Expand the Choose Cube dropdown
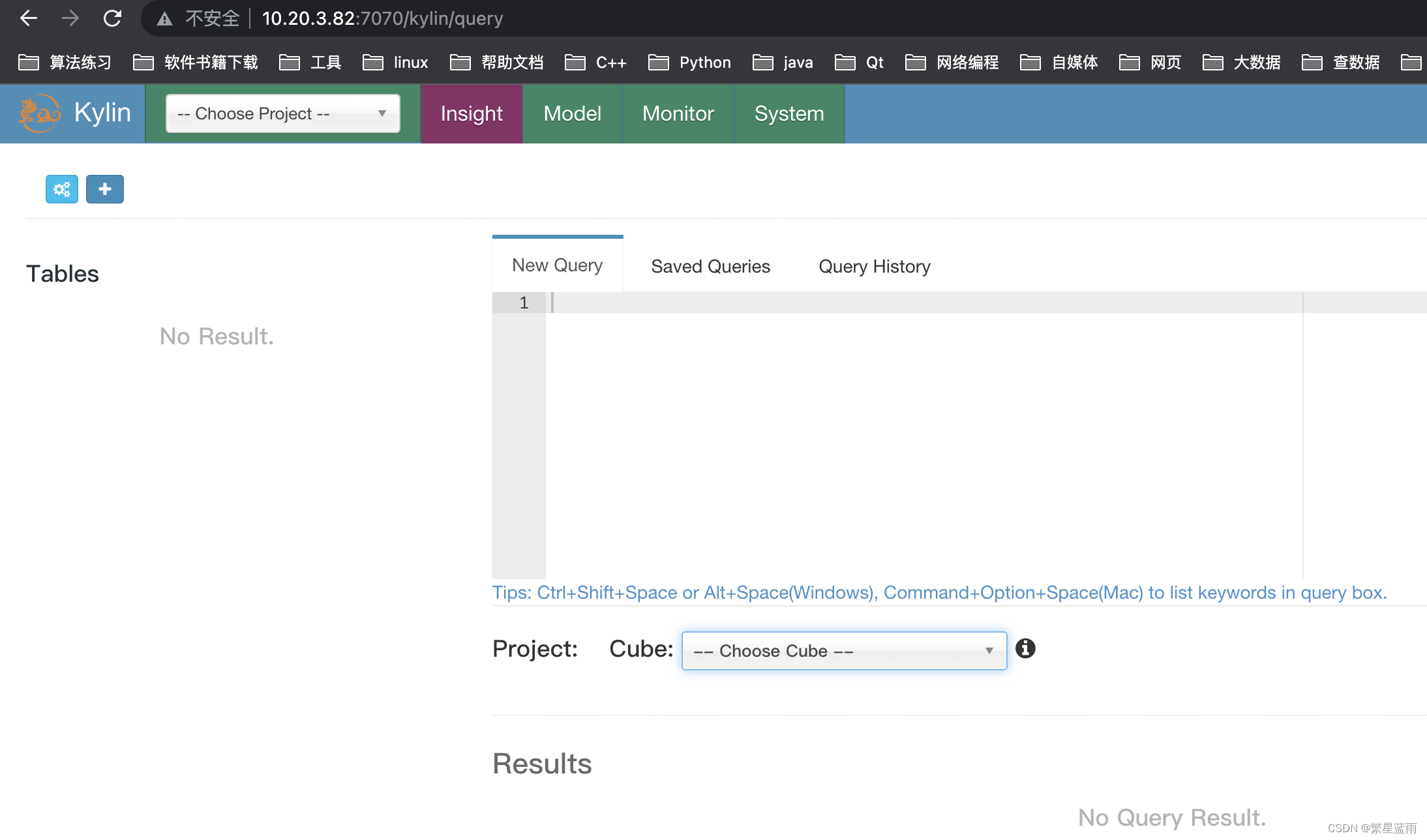The image size is (1427, 840). point(844,651)
